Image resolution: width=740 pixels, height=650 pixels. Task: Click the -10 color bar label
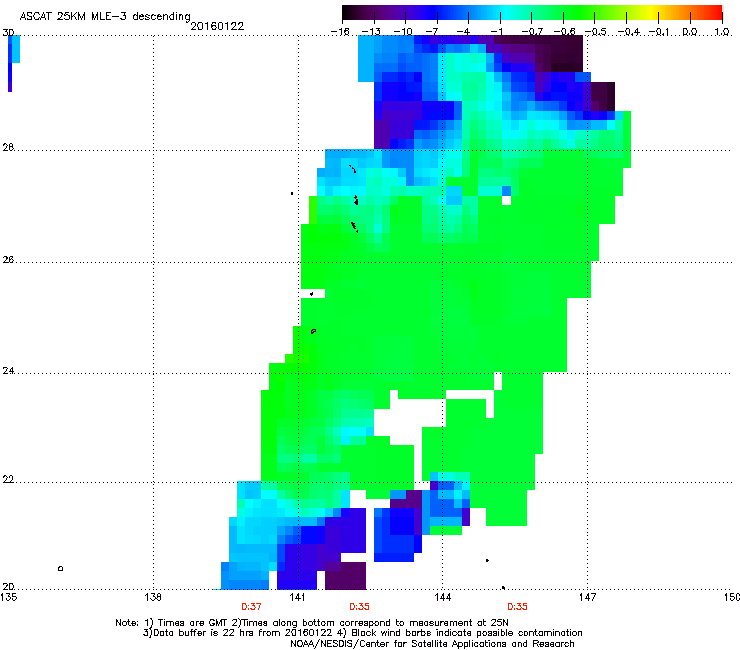[403, 32]
